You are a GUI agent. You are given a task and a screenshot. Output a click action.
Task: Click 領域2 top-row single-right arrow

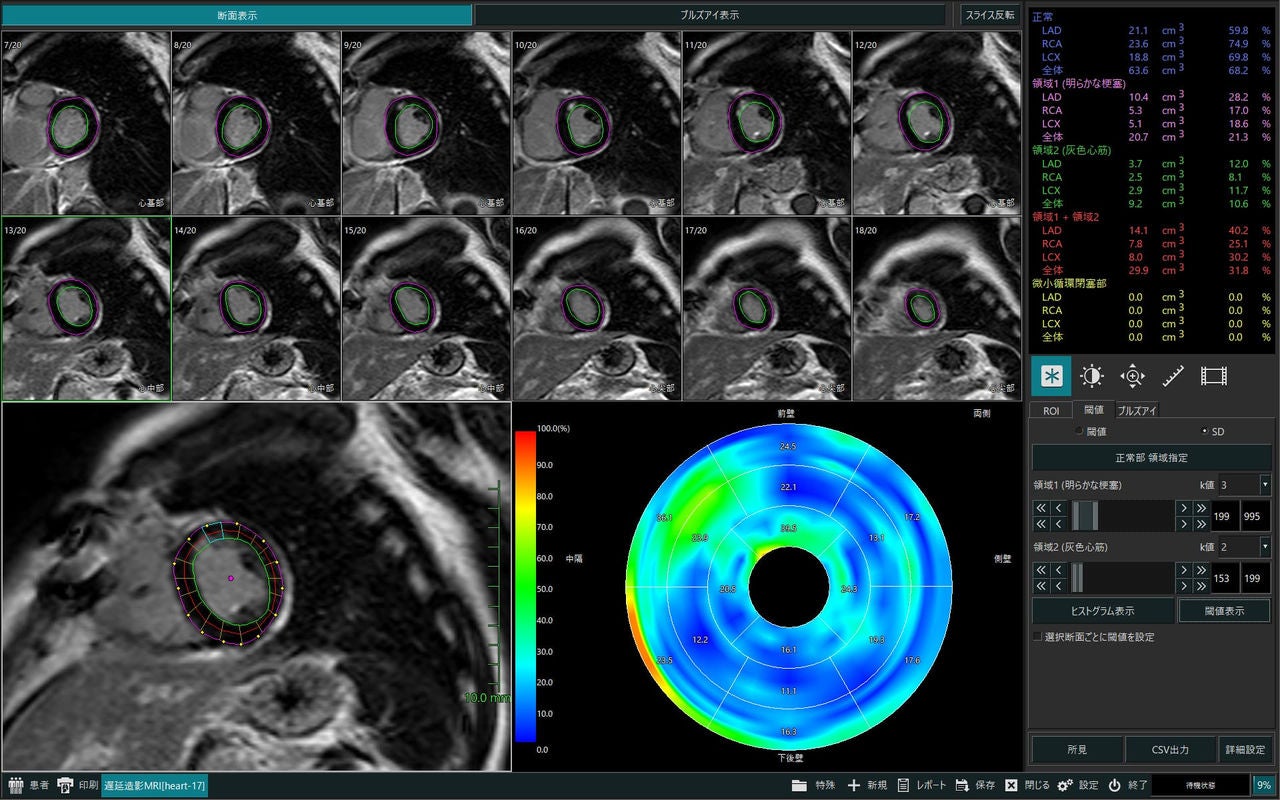(1185, 570)
